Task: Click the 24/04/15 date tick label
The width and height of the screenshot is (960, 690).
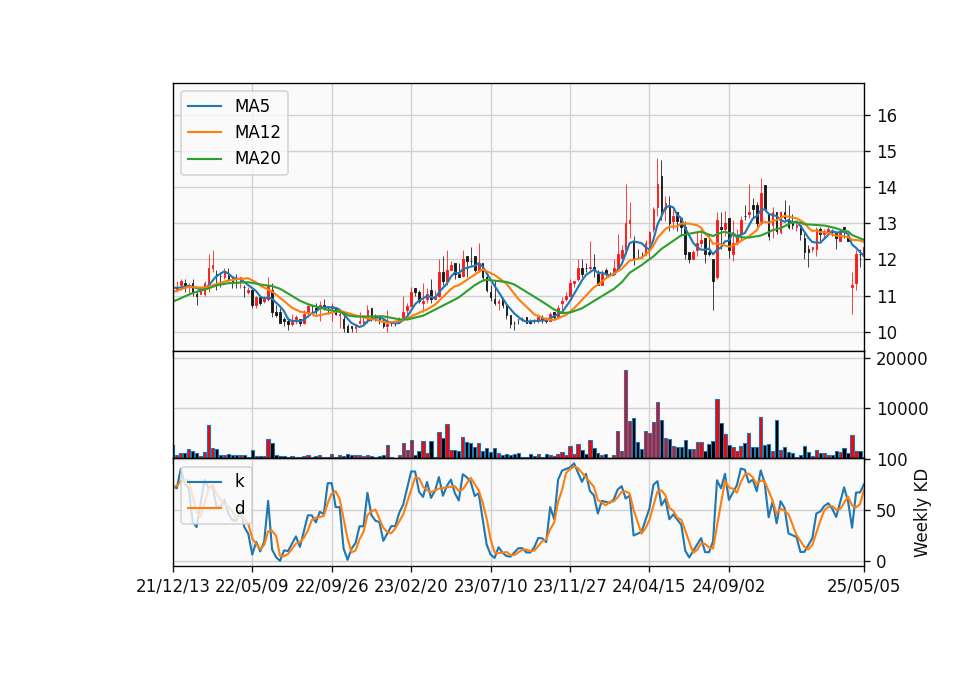Action: (649, 587)
